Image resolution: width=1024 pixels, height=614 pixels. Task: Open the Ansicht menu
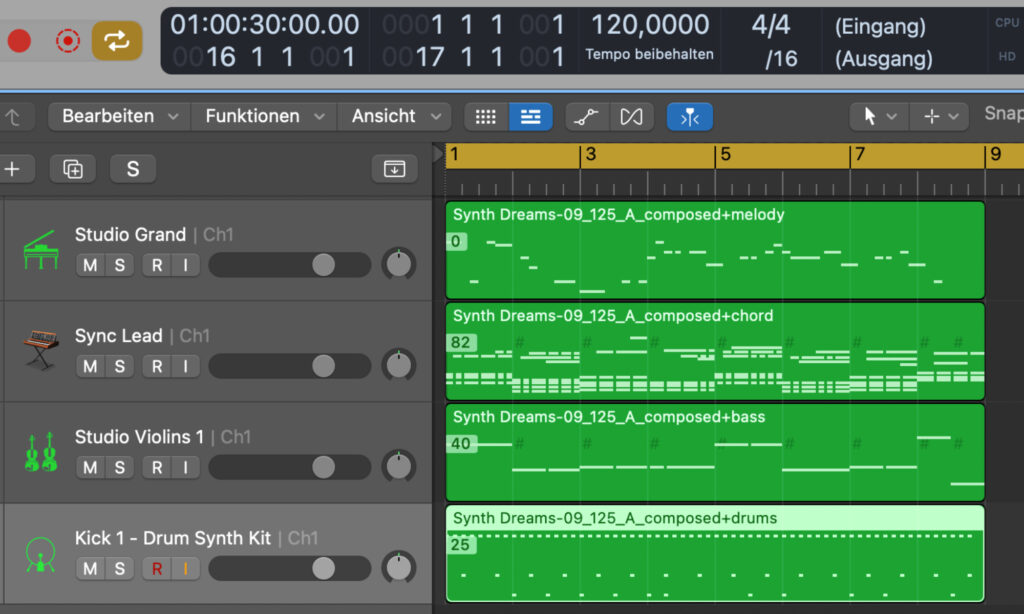pyautogui.click(x=394, y=116)
